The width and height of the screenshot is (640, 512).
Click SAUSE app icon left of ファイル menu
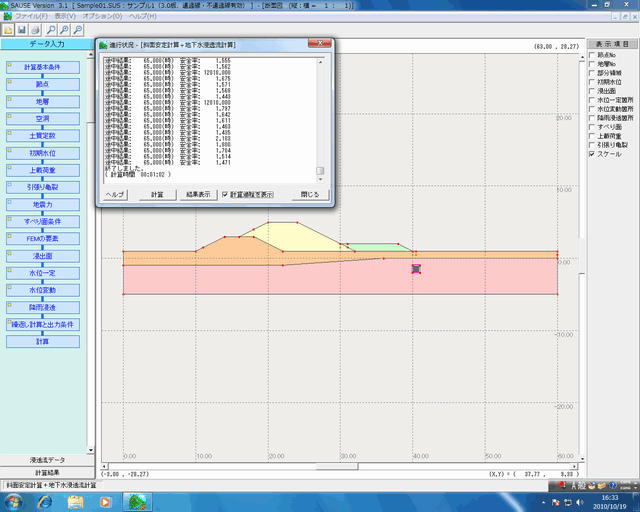coord(7,16)
